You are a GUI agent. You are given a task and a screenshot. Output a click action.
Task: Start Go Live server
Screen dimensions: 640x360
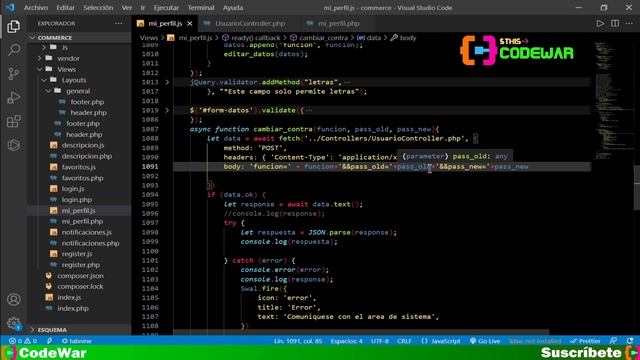(x=485, y=341)
